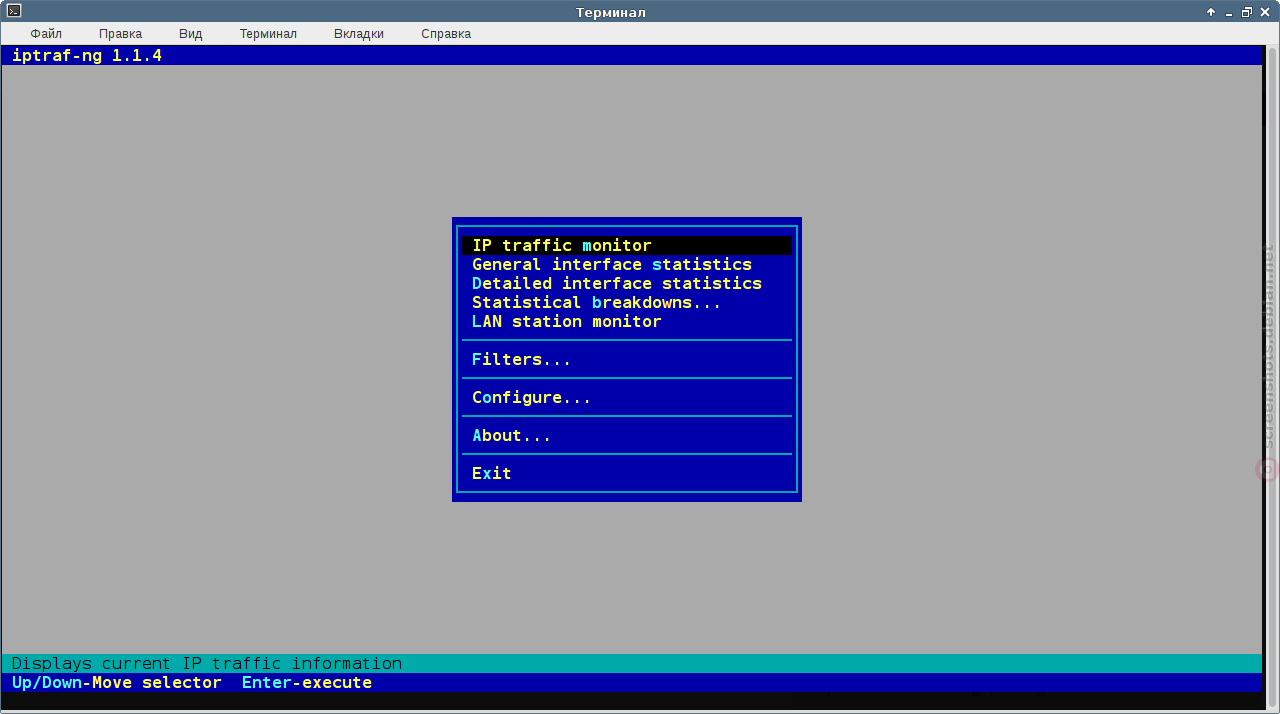Open the Файл menu
Screen dimensions: 1280x714
46,33
